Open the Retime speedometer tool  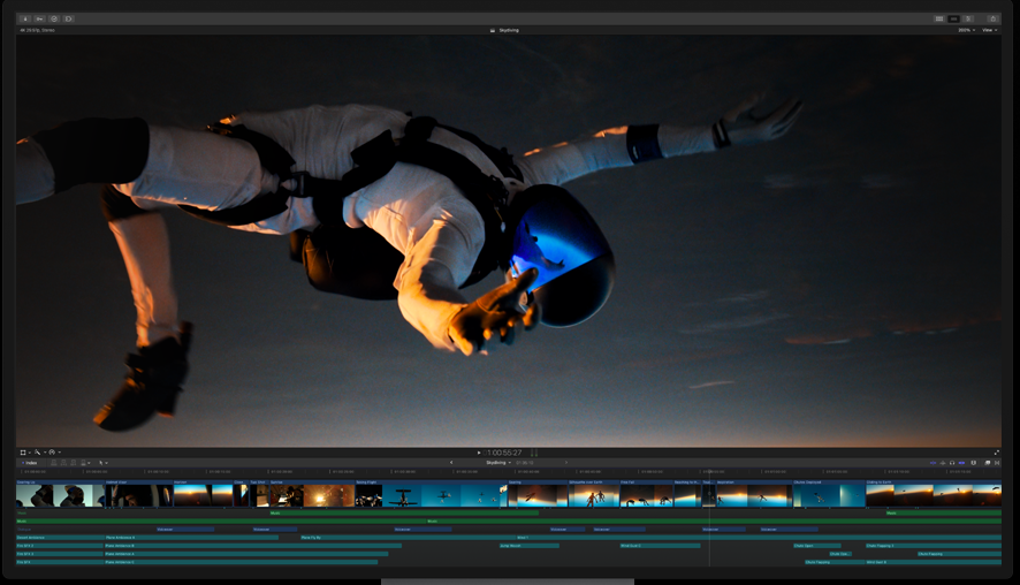(53, 452)
